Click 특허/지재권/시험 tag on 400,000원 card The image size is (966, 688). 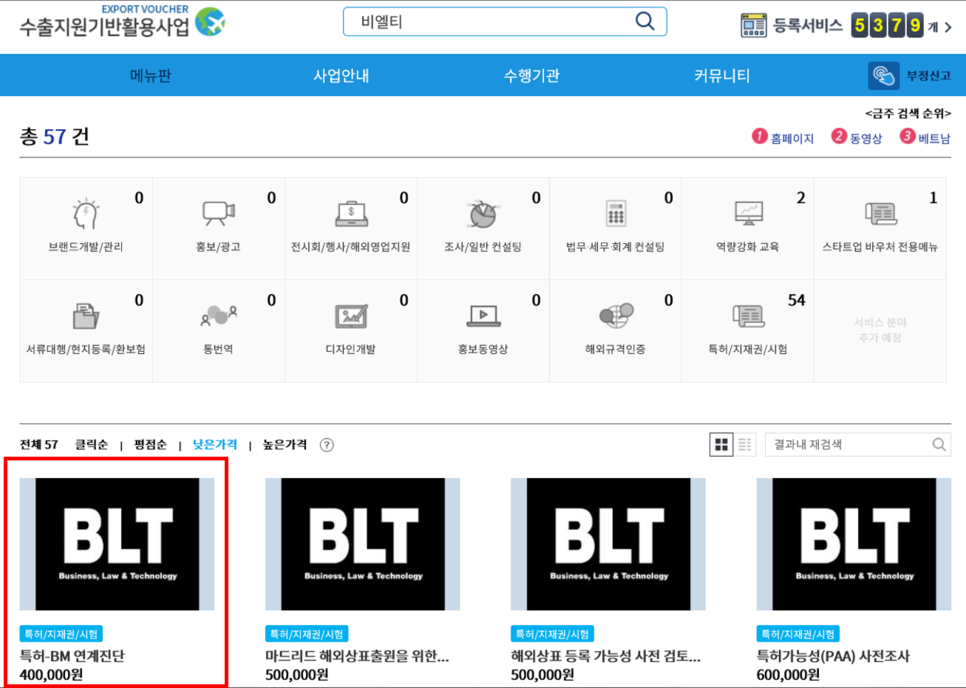pos(61,634)
